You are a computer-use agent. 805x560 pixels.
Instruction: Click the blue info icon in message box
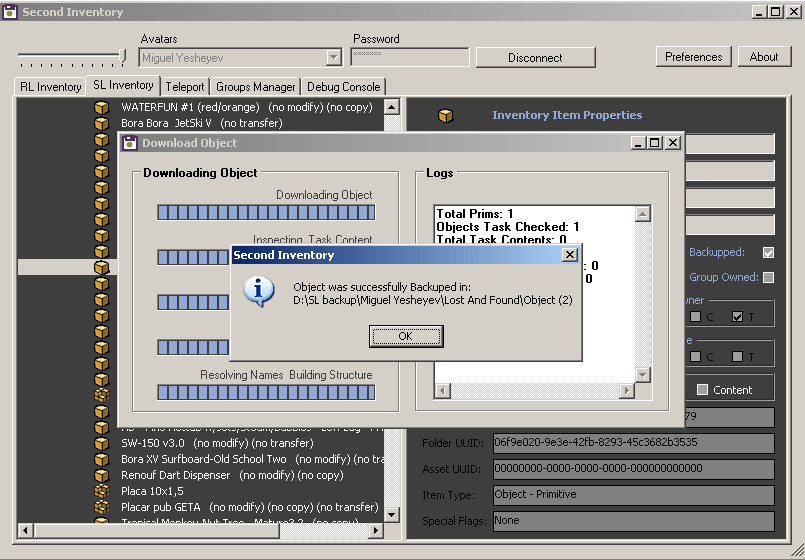tap(259, 291)
